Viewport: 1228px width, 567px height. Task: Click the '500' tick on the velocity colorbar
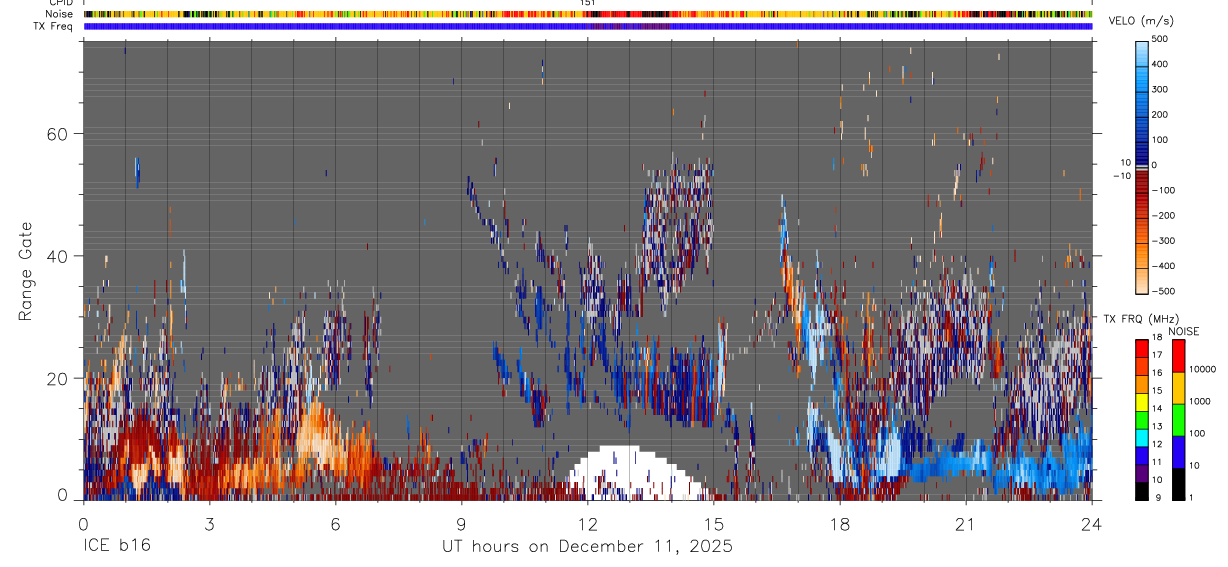pos(1159,39)
